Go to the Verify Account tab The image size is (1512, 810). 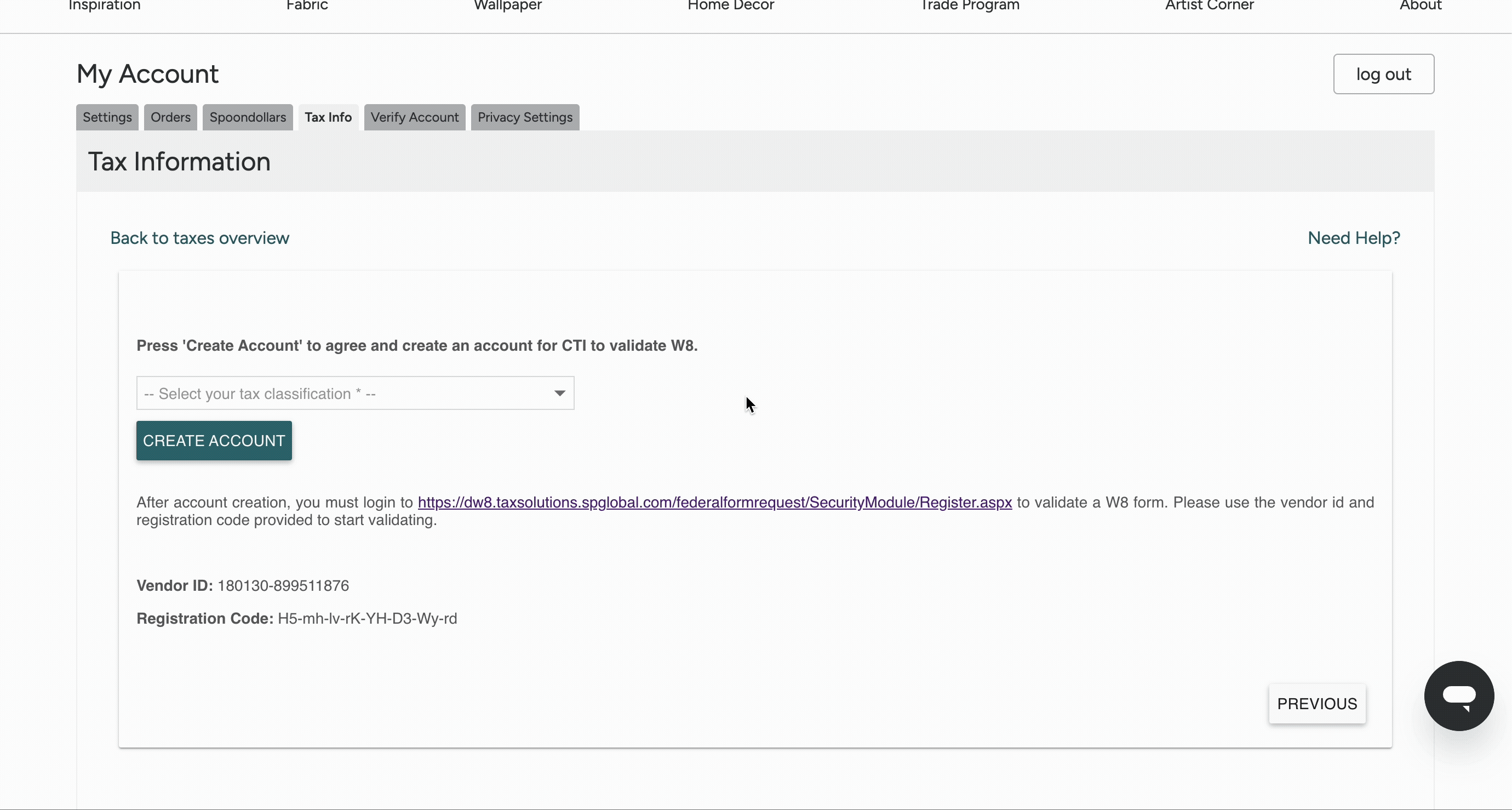tap(414, 117)
